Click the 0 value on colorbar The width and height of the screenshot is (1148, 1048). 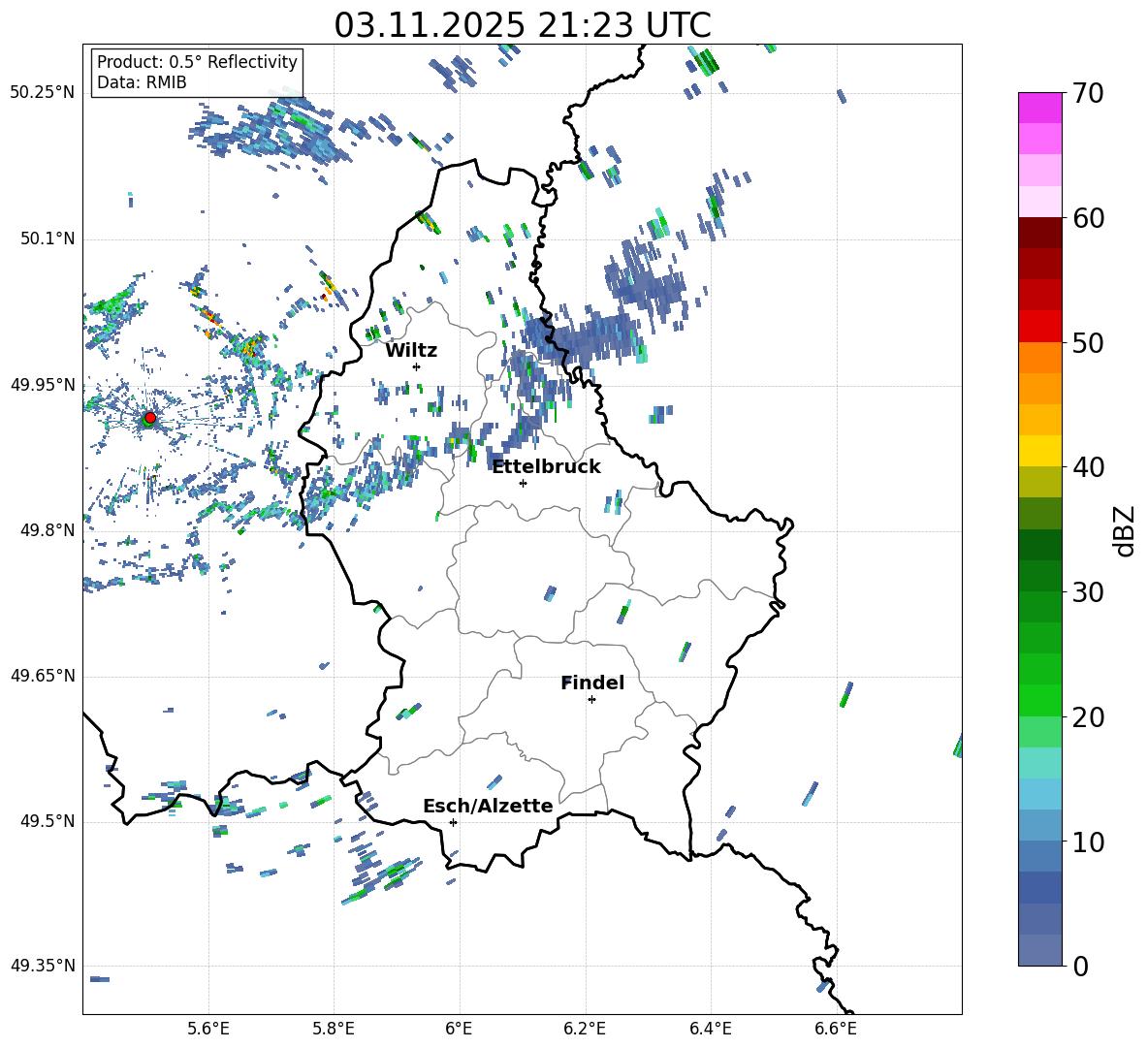click(1080, 966)
